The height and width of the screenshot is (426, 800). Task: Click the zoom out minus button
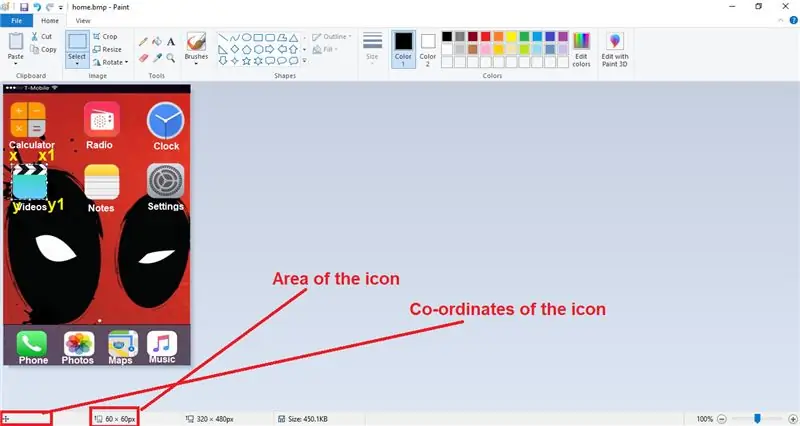721,419
